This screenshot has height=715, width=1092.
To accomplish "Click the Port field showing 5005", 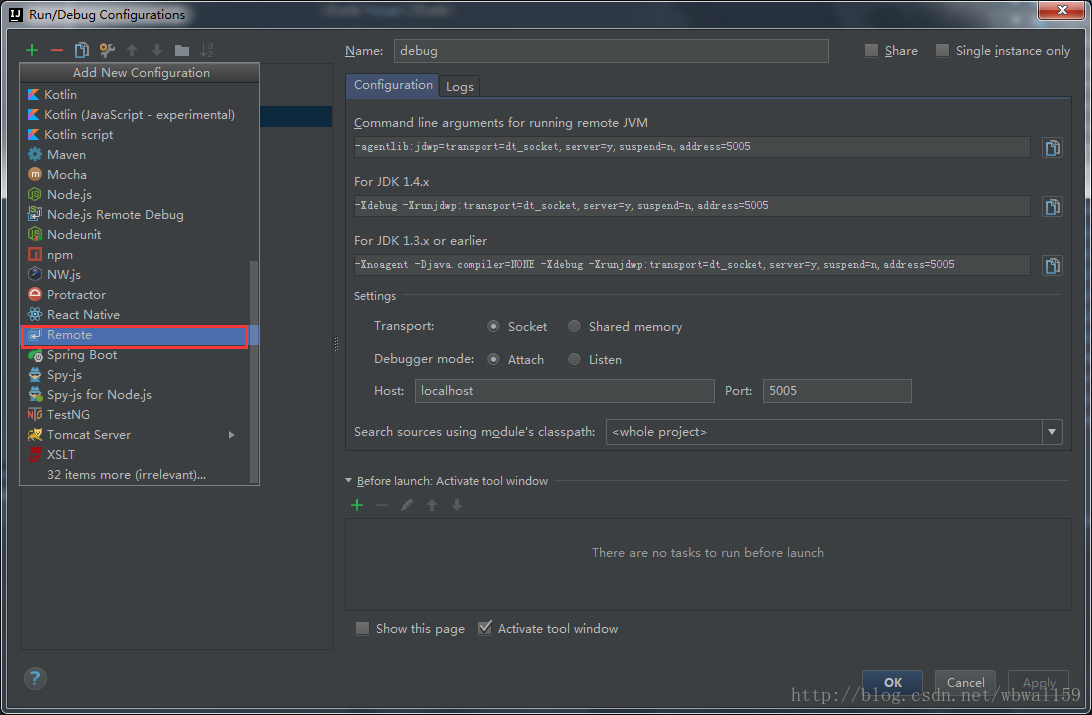I will 837,391.
